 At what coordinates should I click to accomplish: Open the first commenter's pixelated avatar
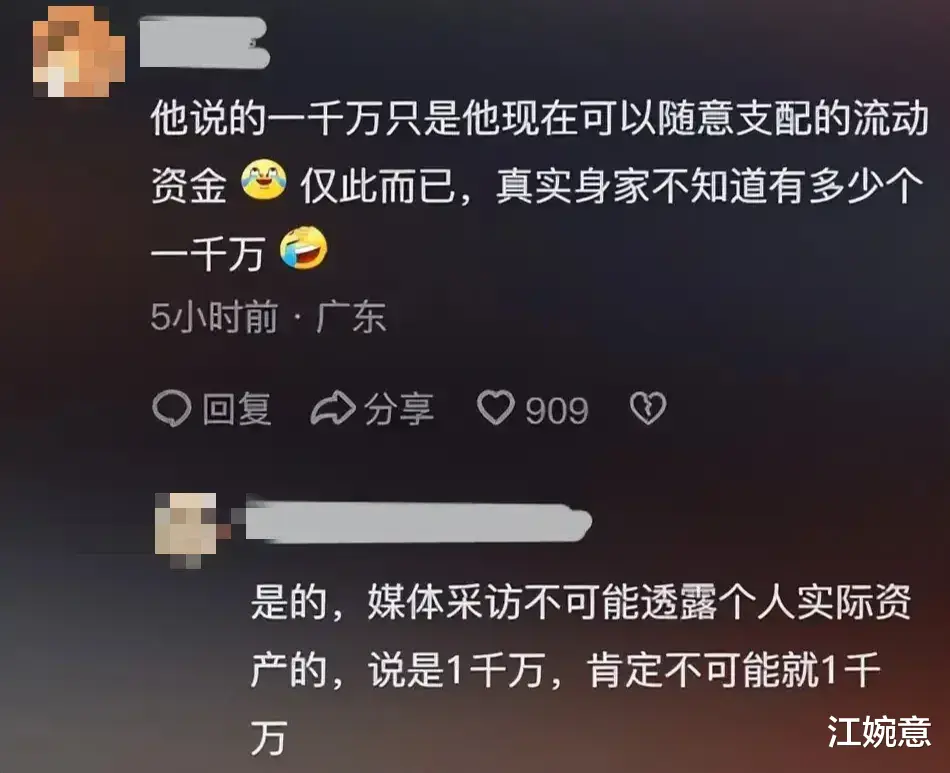[79, 51]
